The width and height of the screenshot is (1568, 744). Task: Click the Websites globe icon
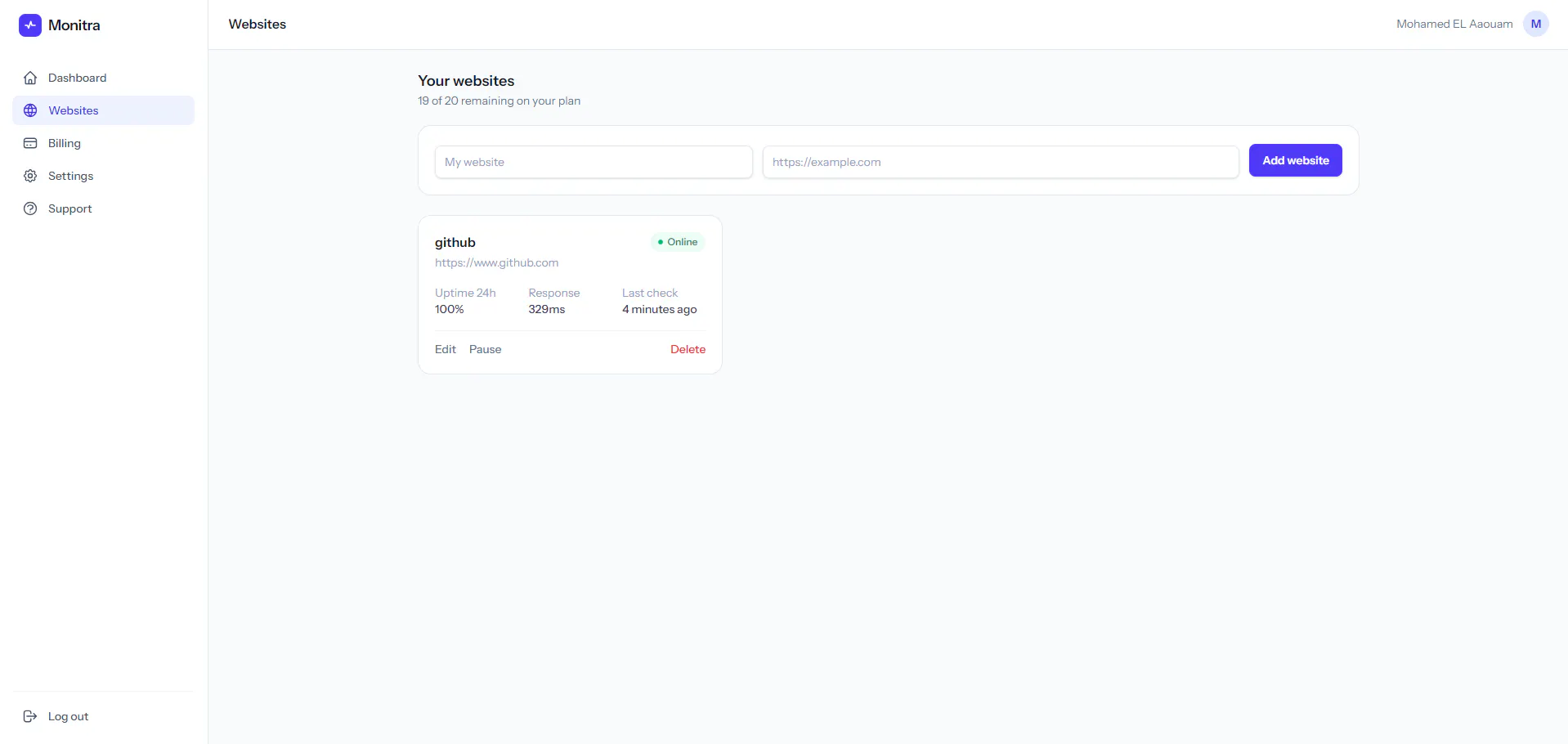(x=30, y=110)
